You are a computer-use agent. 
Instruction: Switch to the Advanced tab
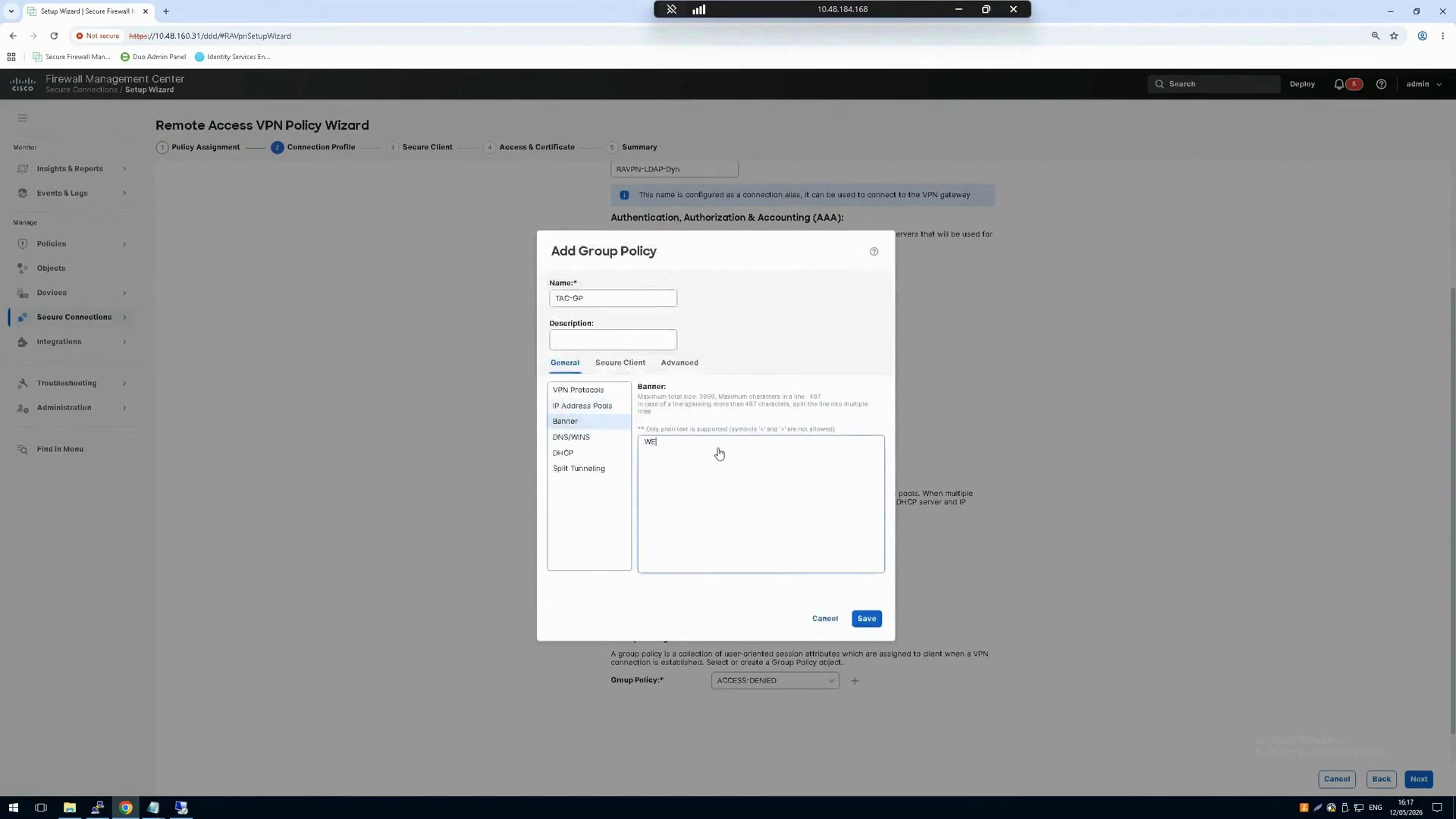point(679,363)
